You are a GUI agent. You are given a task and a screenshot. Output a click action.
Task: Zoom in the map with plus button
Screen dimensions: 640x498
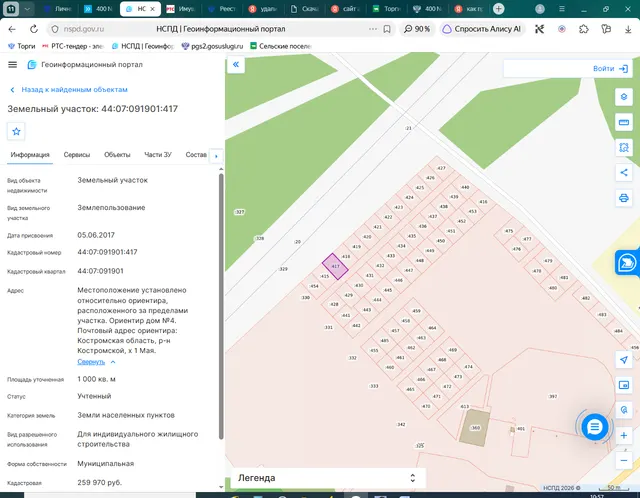tap(624, 435)
